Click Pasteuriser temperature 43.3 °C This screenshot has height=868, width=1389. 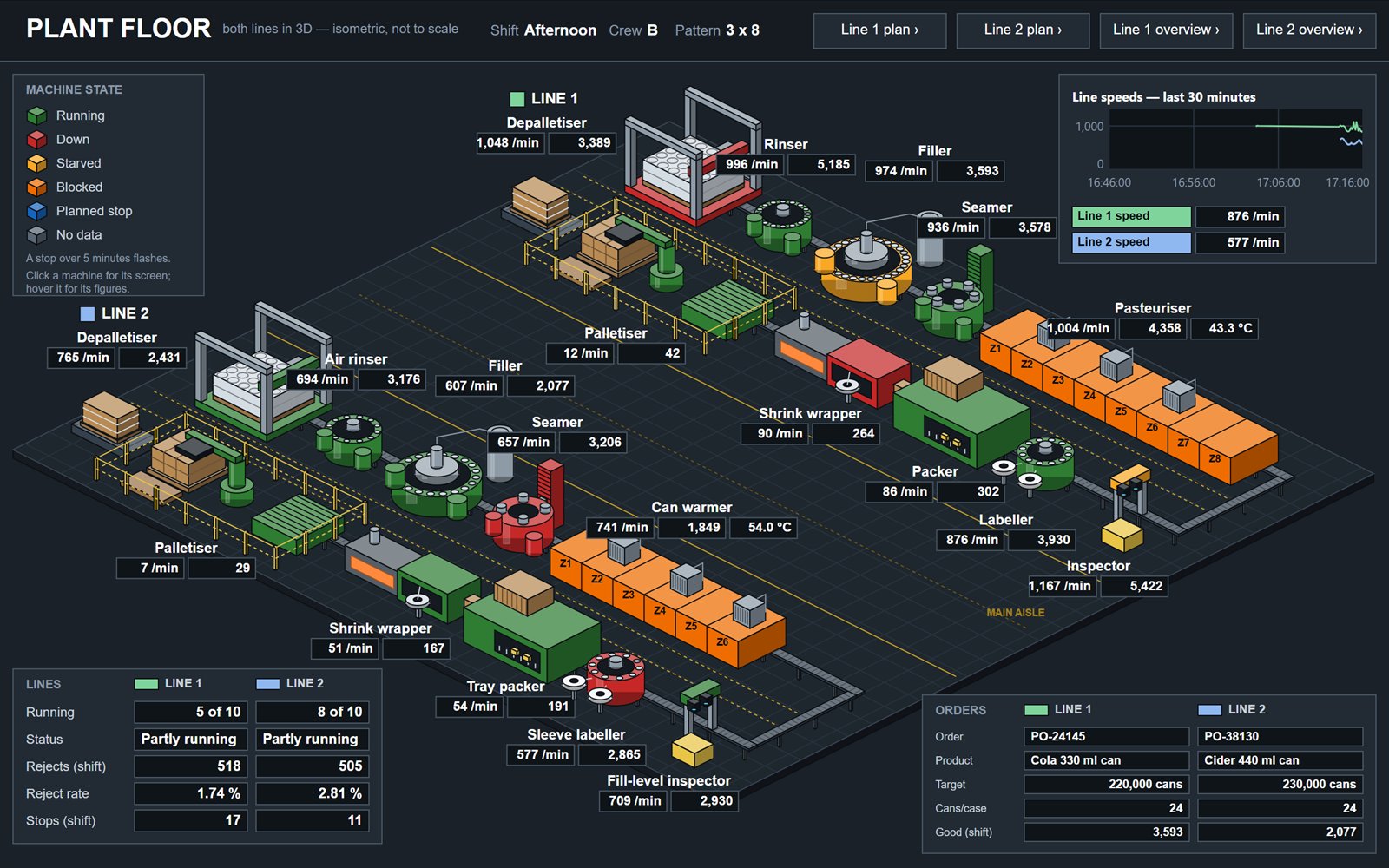(1222, 328)
